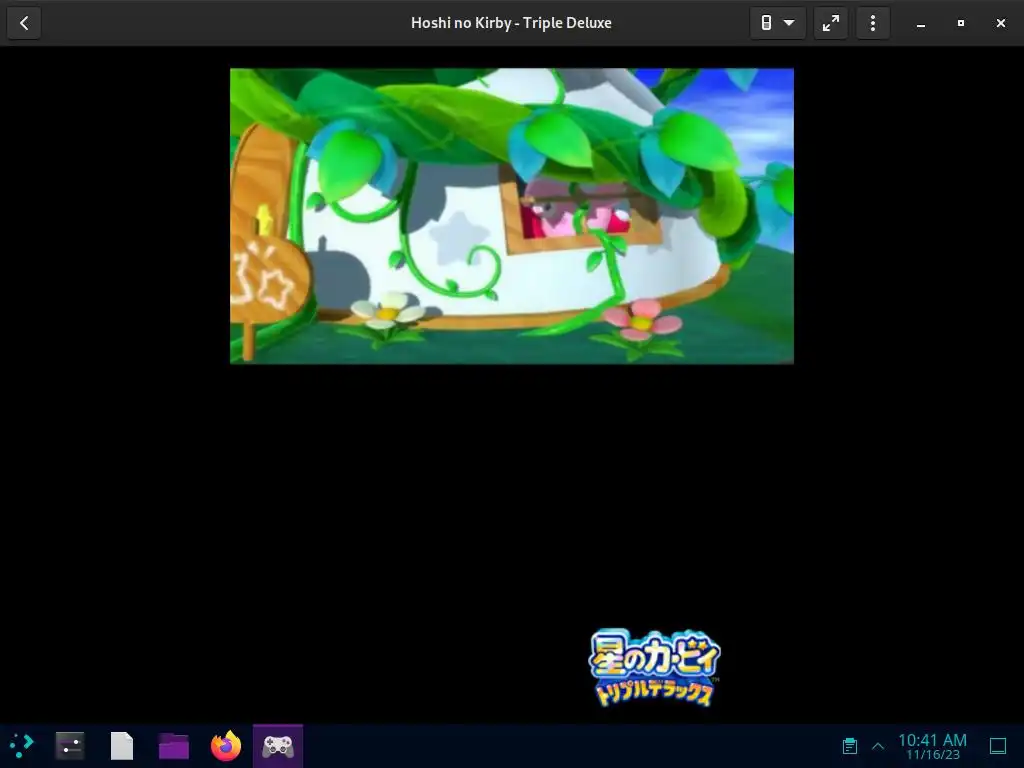
Task: Open the clipboard tray icon
Action: coord(850,746)
